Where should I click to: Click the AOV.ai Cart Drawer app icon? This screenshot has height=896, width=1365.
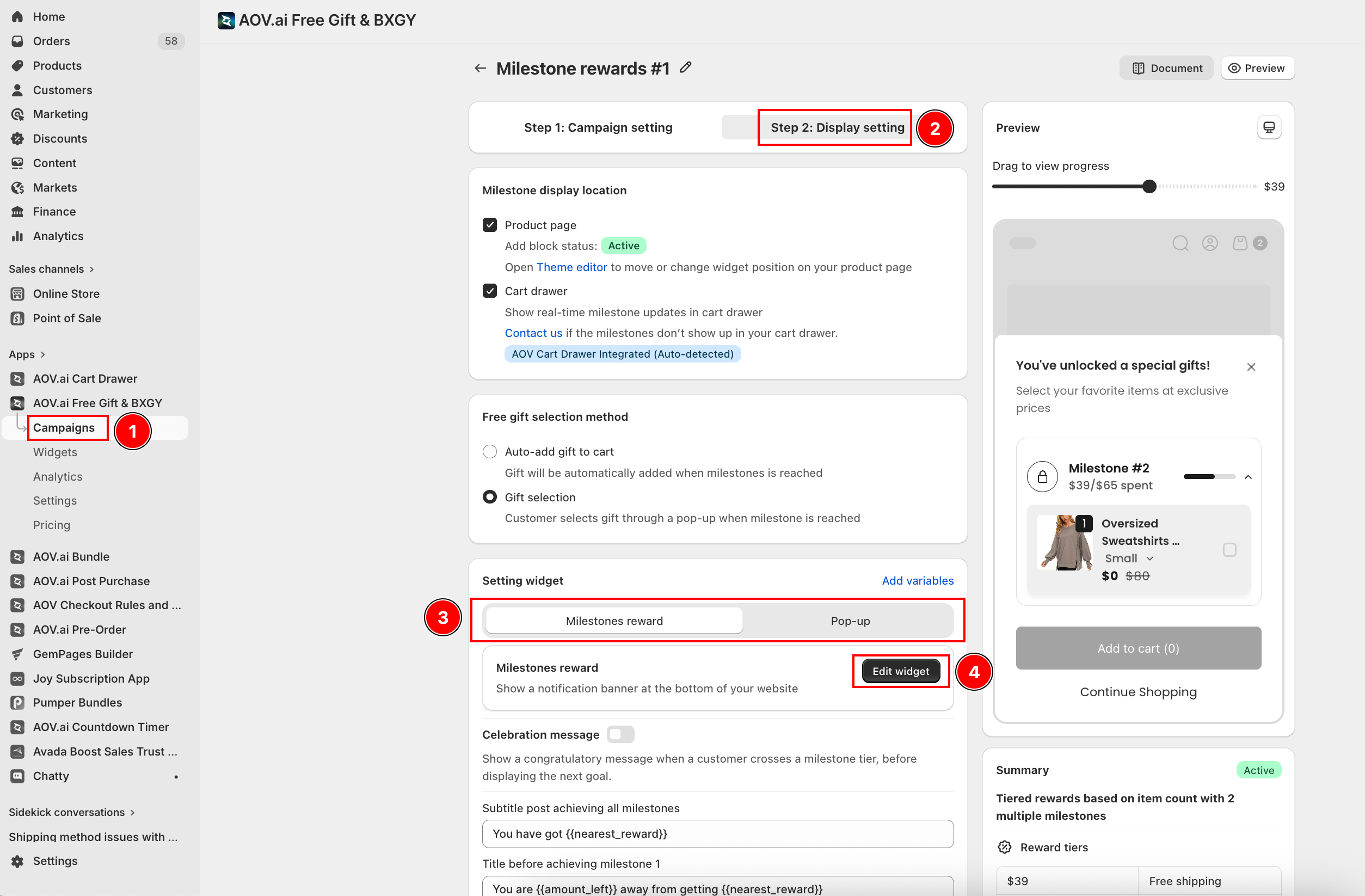tap(18, 378)
